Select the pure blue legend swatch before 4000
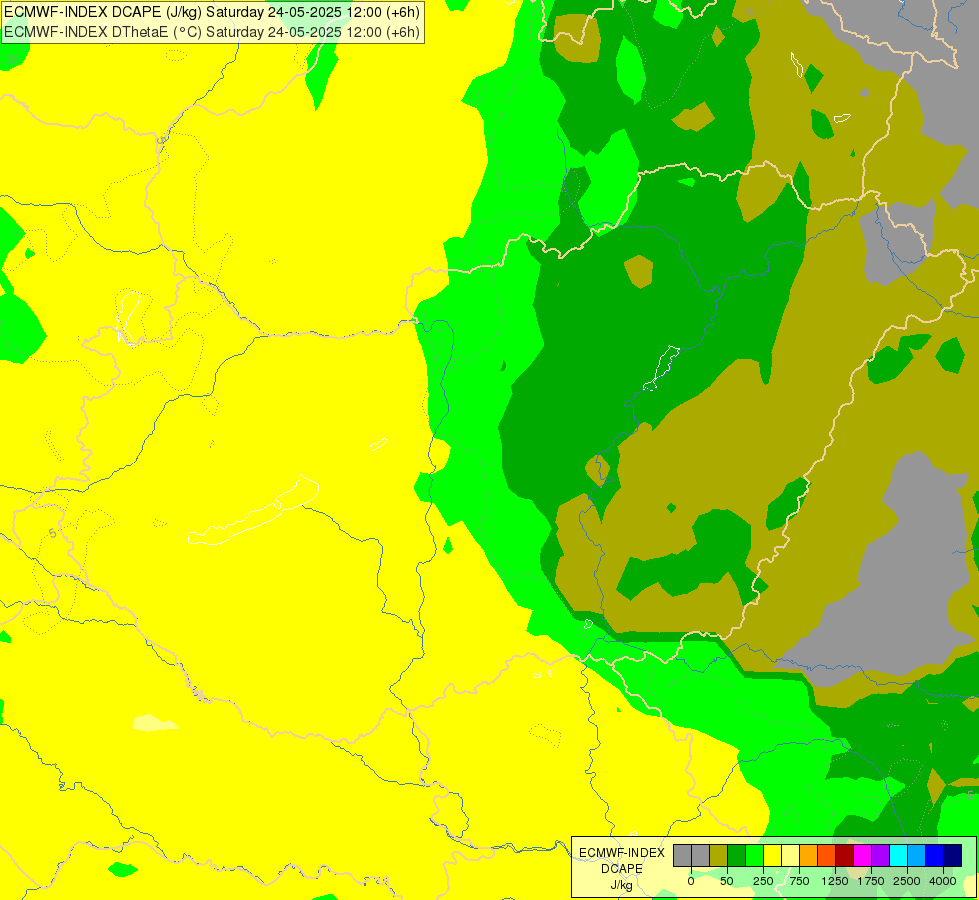Viewport: 979px width, 900px height. (934, 856)
